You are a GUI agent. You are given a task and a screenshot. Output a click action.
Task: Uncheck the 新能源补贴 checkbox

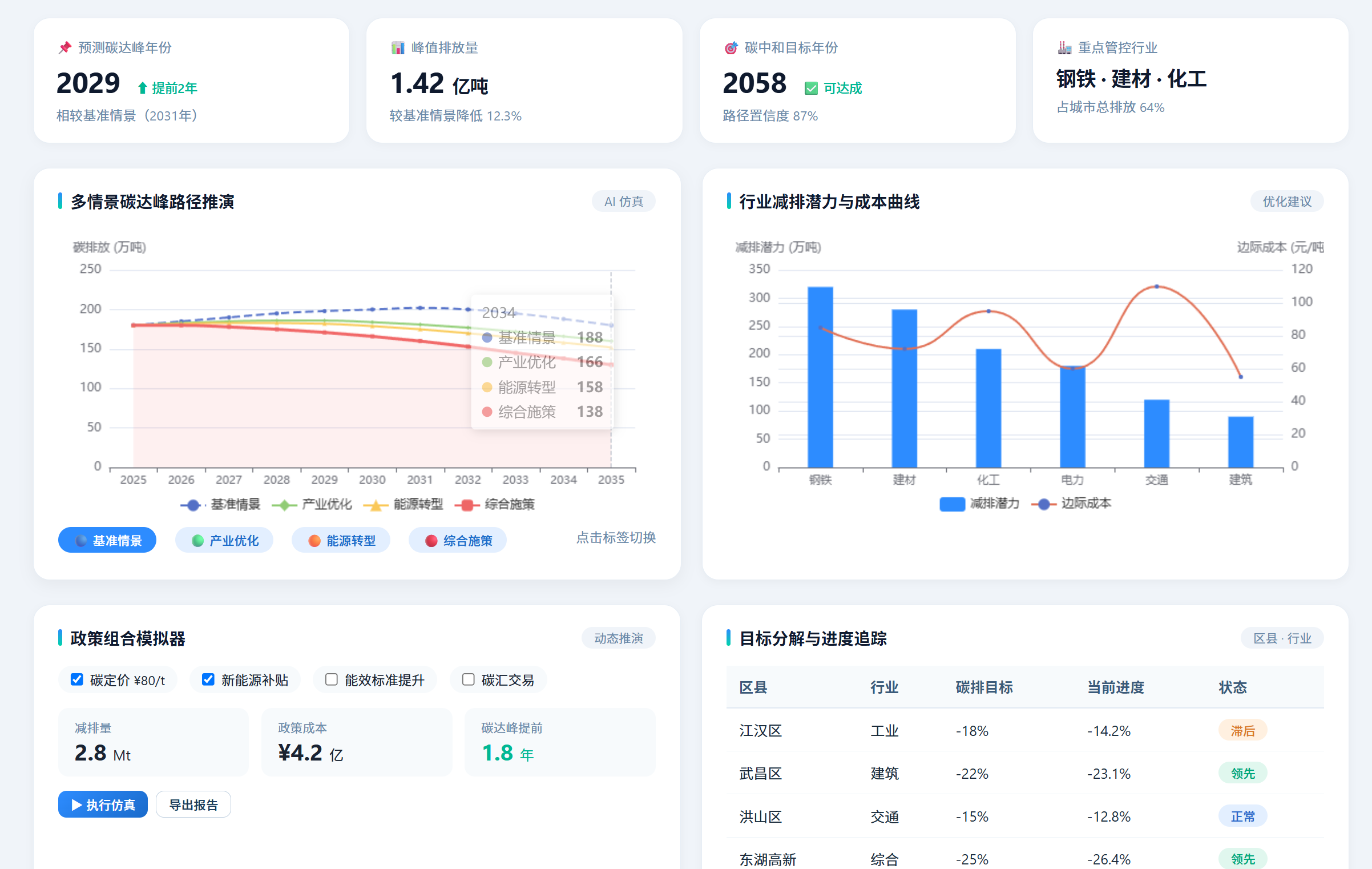(208, 679)
